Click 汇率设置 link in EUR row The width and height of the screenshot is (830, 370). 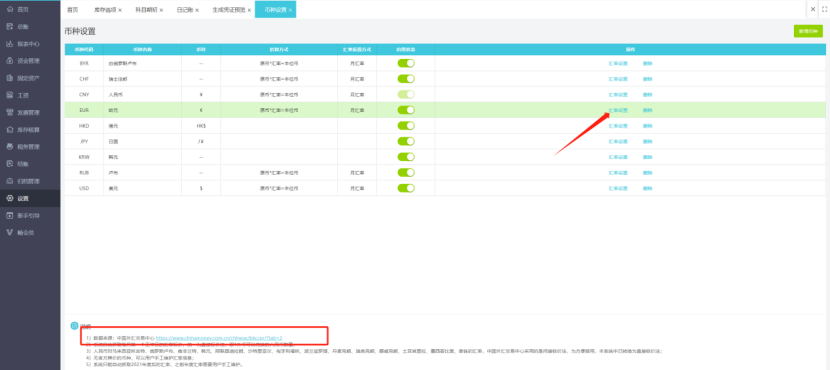click(x=618, y=110)
